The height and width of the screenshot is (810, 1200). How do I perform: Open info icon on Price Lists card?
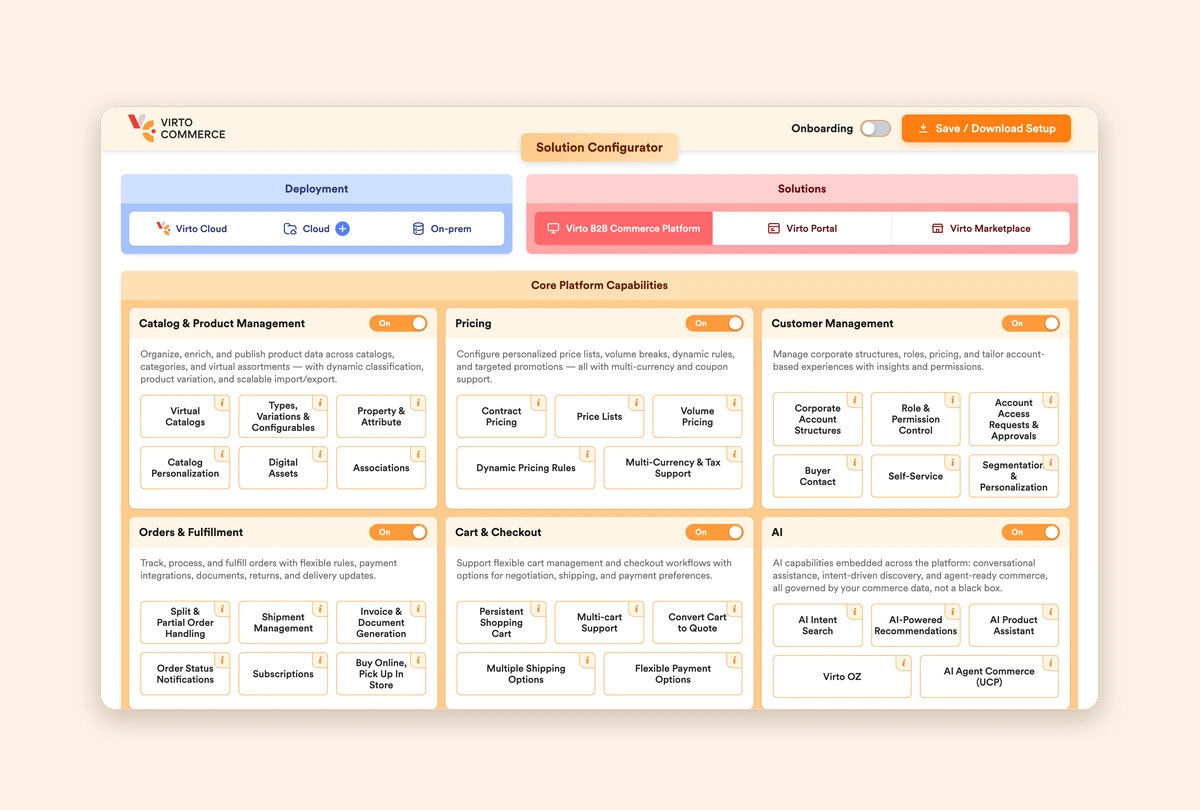pos(636,402)
